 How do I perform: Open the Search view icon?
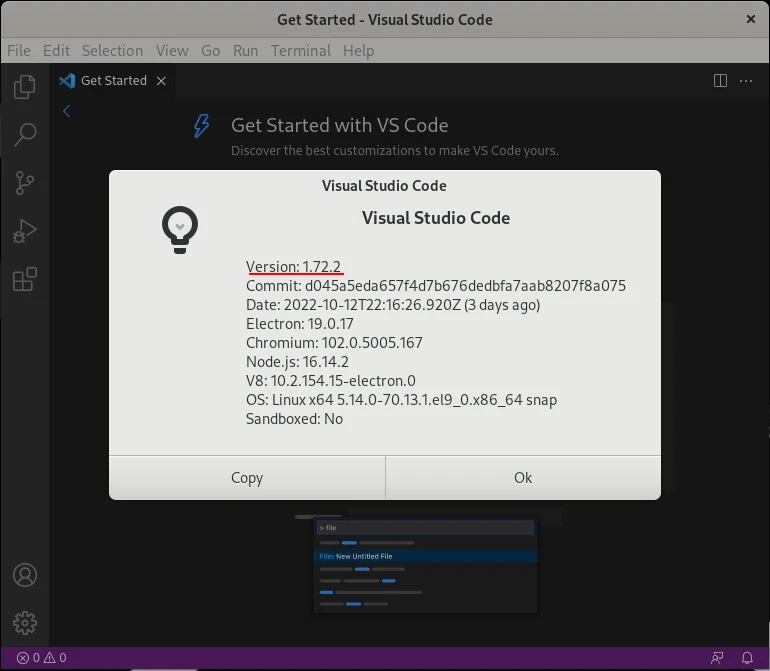[25, 135]
